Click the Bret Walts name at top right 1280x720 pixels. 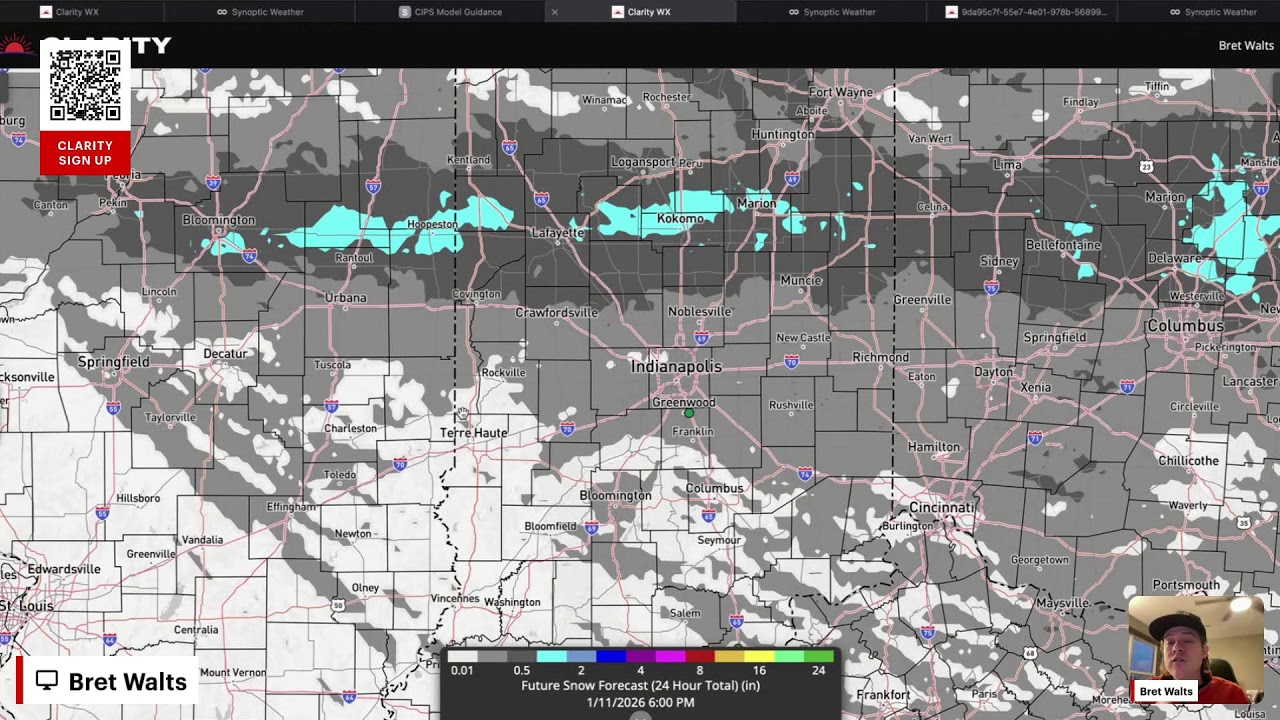(x=1246, y=46)
